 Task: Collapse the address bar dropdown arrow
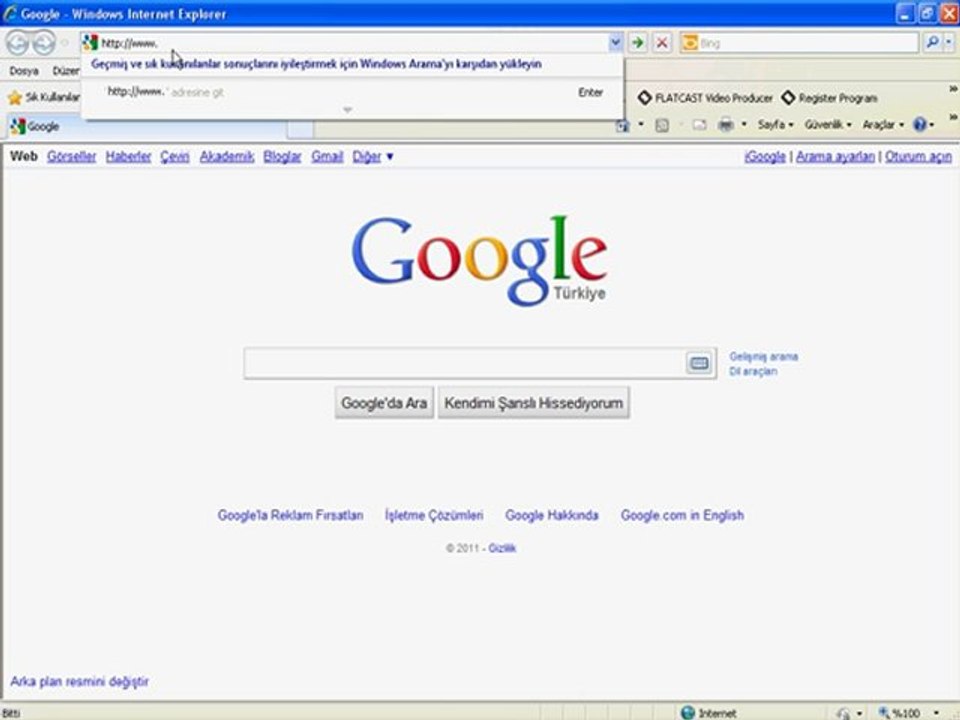[615, 43]
